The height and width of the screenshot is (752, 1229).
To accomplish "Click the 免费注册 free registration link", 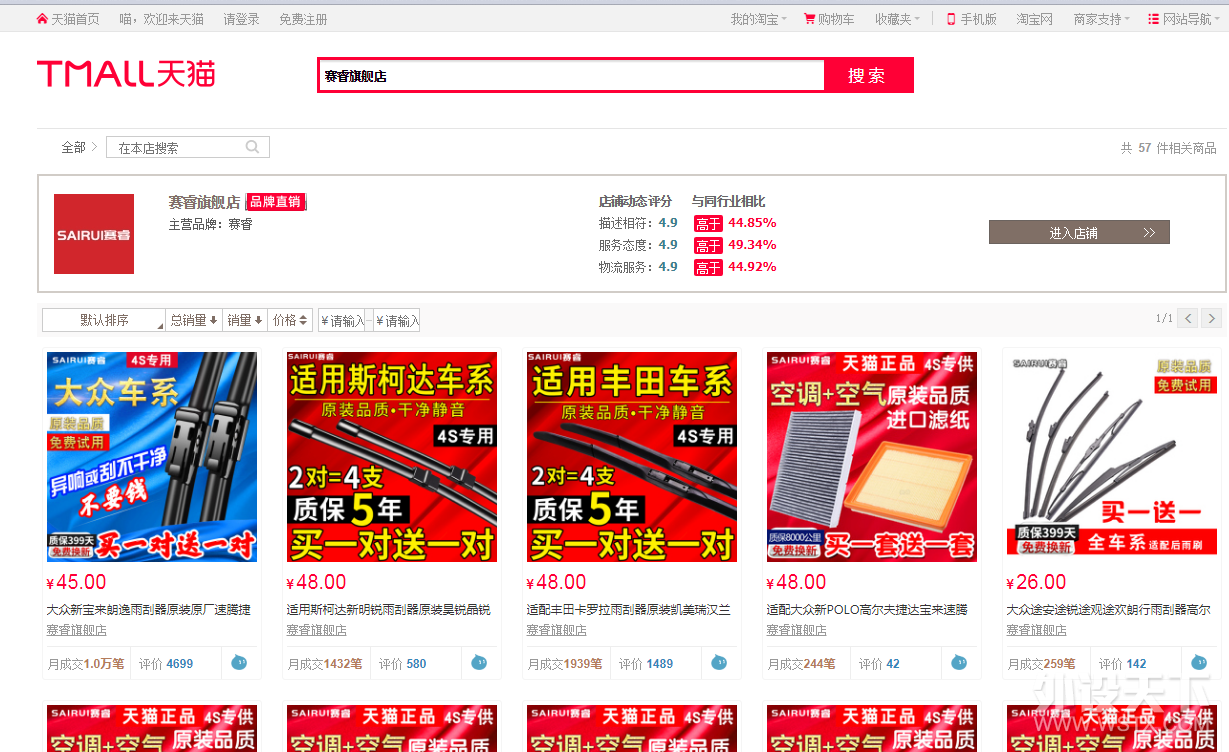I will 303,19.
